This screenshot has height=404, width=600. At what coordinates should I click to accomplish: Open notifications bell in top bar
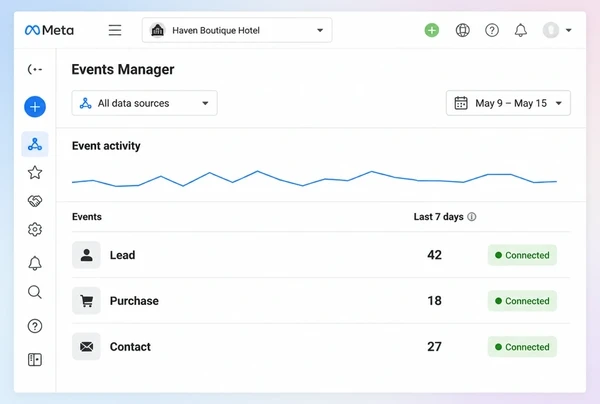click(x=521, y=30)
